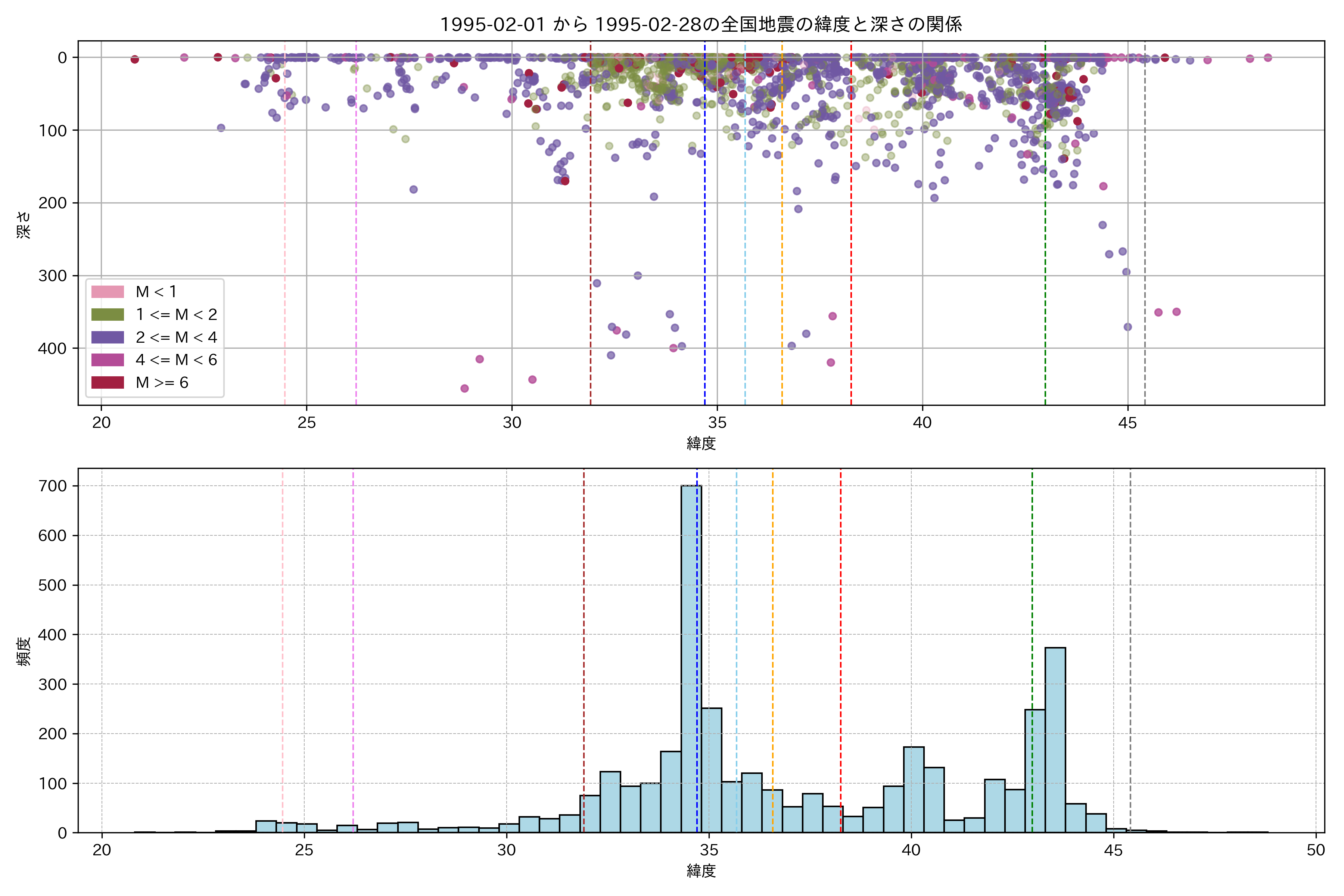Image resolution: width=1344 pixels, height=896 pixels.
Task: Click the purple 2 <= M < 4 legend swatch
Action: (x=108, y=337)
